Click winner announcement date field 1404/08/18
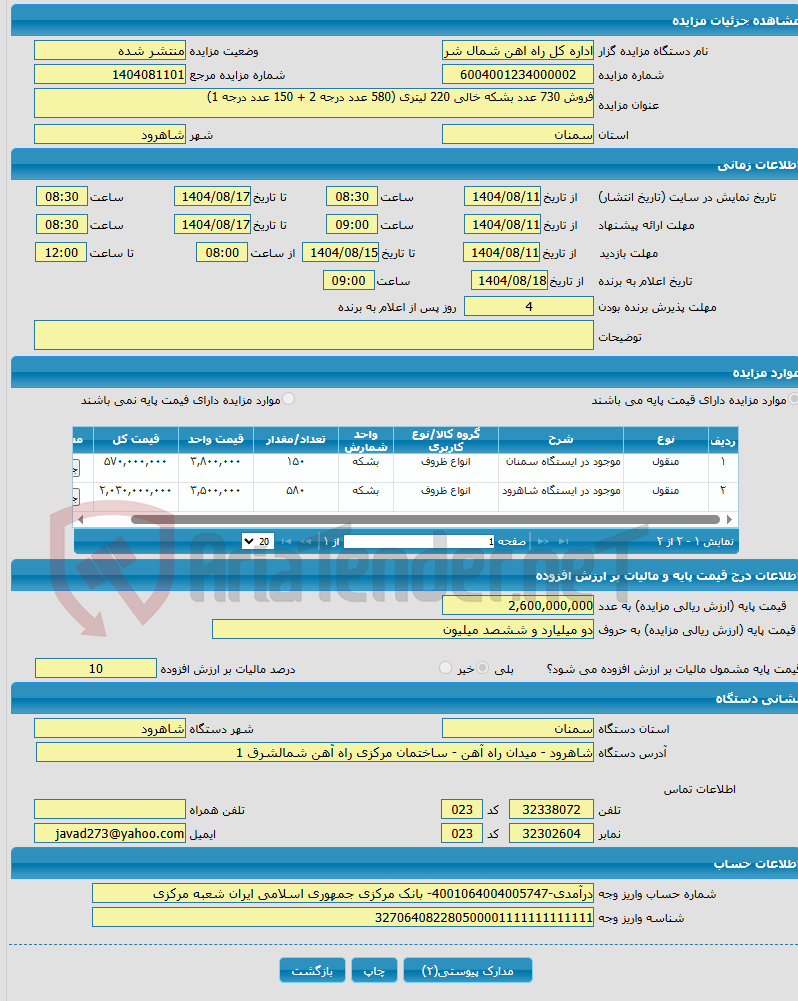 click(x=509, y=280)
